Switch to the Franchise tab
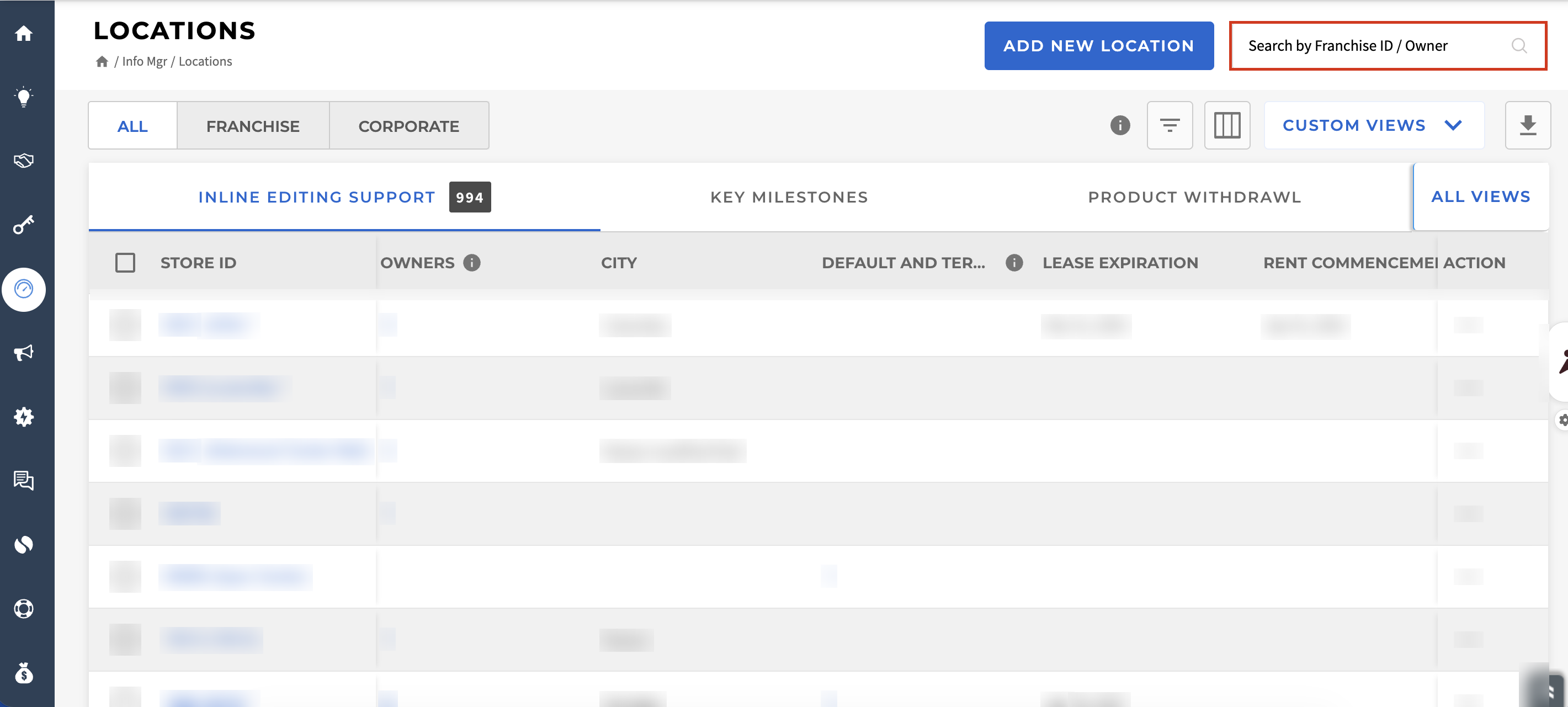The height and width of the screenshot is (707, 1568). pos(253,126)
